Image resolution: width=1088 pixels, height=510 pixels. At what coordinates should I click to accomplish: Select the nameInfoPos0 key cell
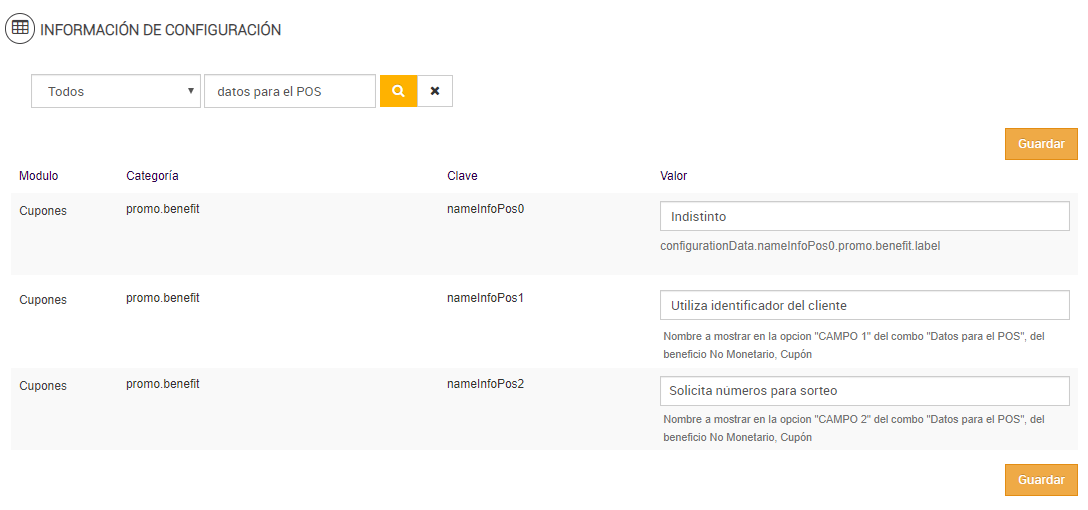pyautogui.click(x=486, y=210)
